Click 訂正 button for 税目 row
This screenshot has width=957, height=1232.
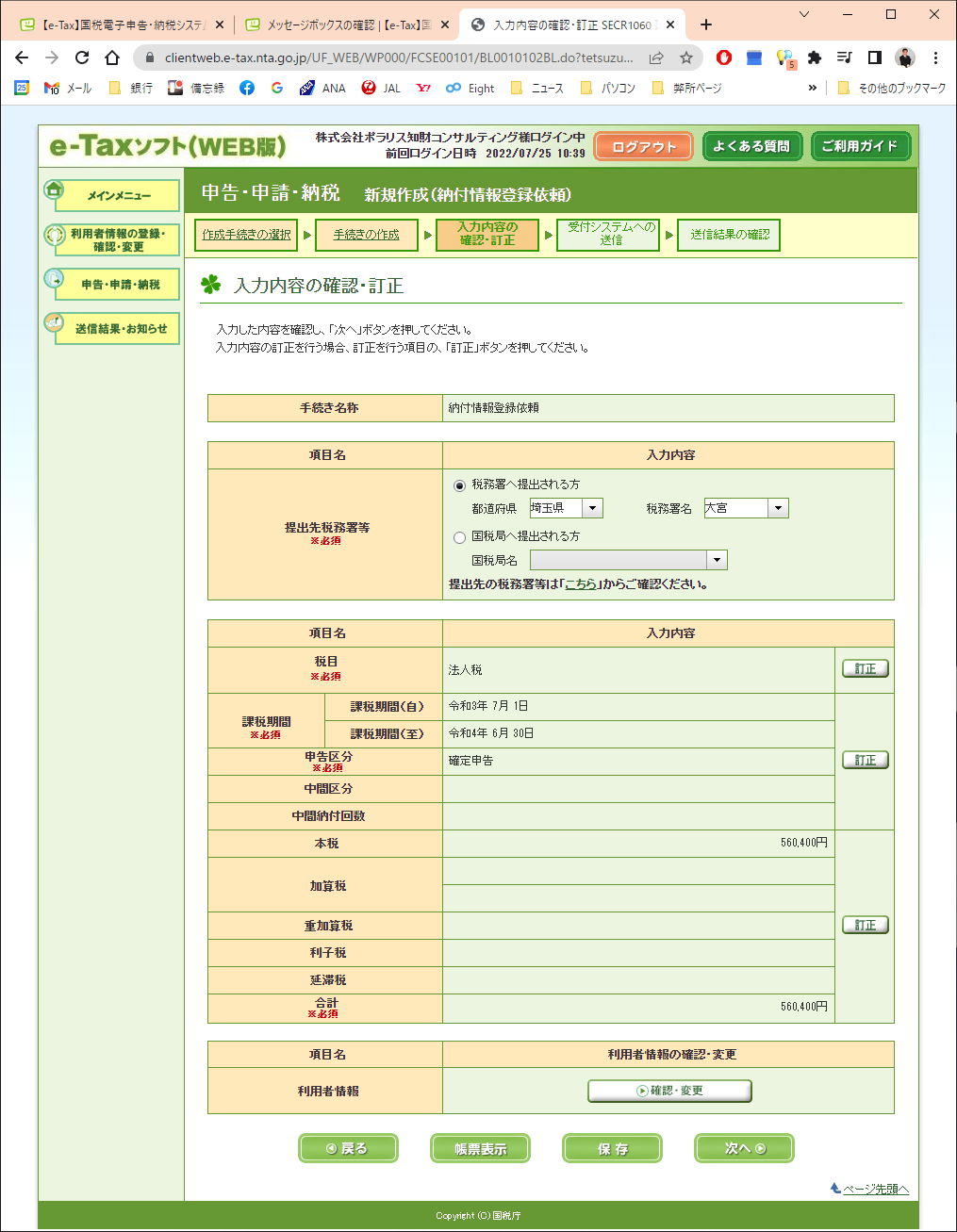[x=866, y=668]
